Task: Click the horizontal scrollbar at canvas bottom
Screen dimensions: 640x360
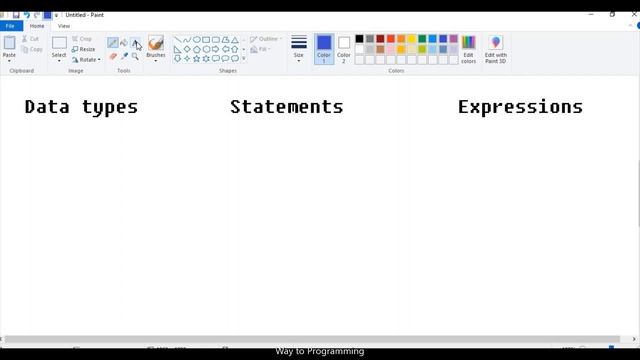Action: point(312,339)
